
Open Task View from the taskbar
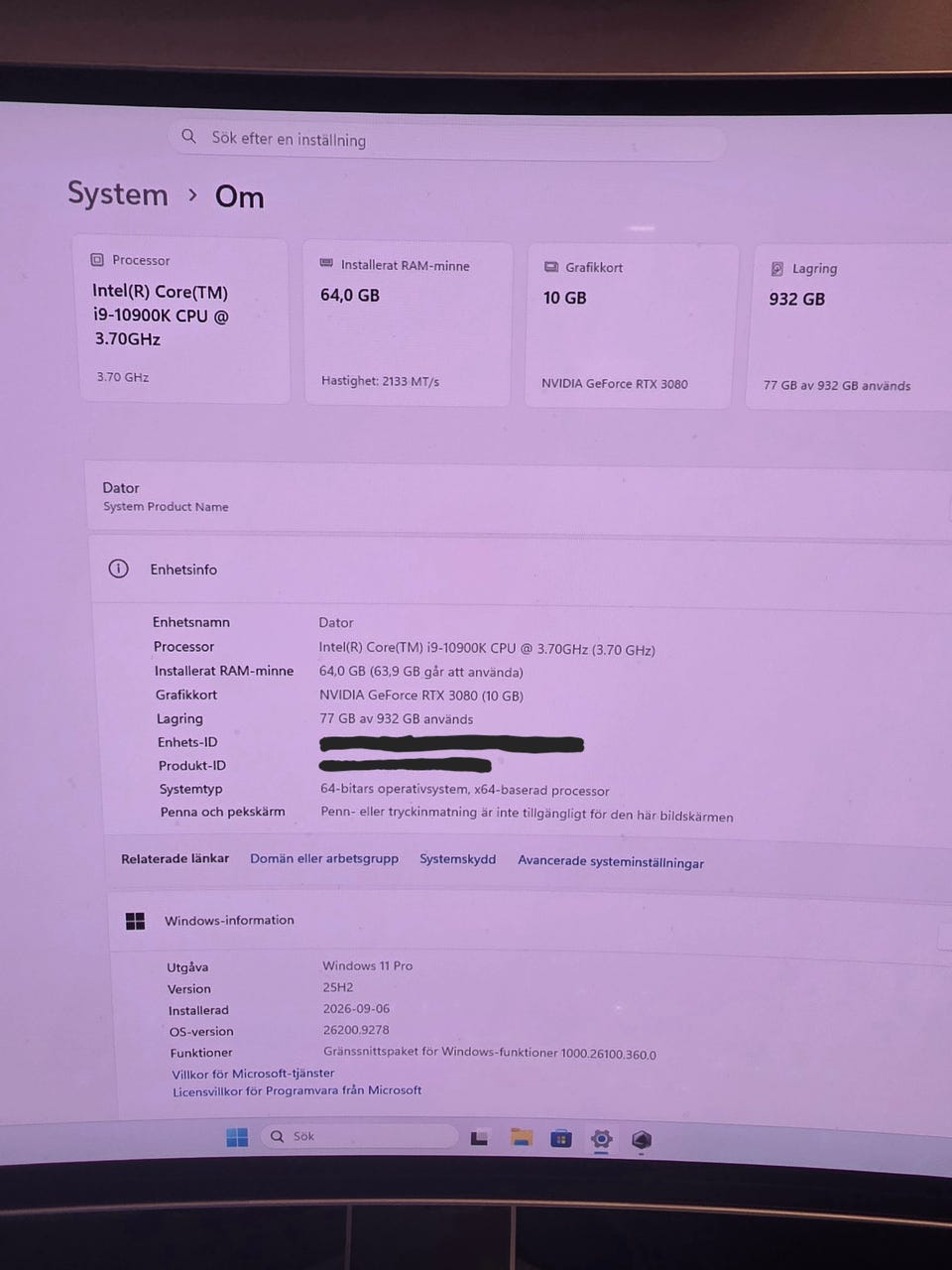(479, 1138)
